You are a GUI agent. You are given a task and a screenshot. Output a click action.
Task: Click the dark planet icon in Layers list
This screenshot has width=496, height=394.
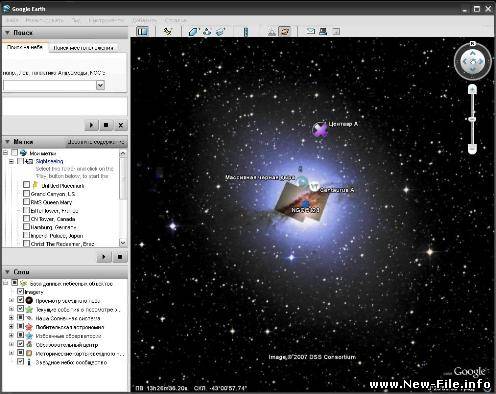pyautogui.click(x=29, y=300)
